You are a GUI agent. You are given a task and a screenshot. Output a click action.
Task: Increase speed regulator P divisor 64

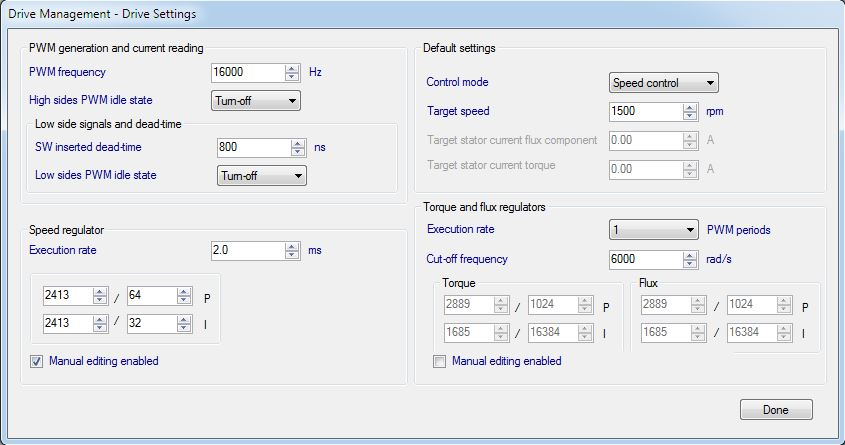[x=184, y=291]
